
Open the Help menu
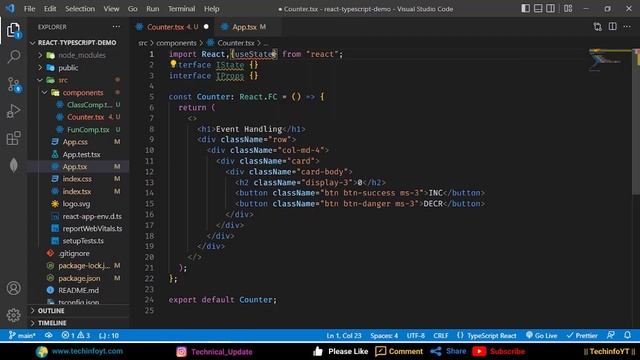pyautogui.click(x=211, y=9)
